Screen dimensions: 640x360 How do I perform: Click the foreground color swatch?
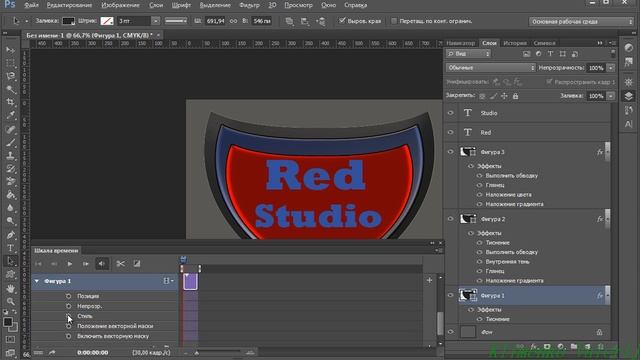[7, 322]
